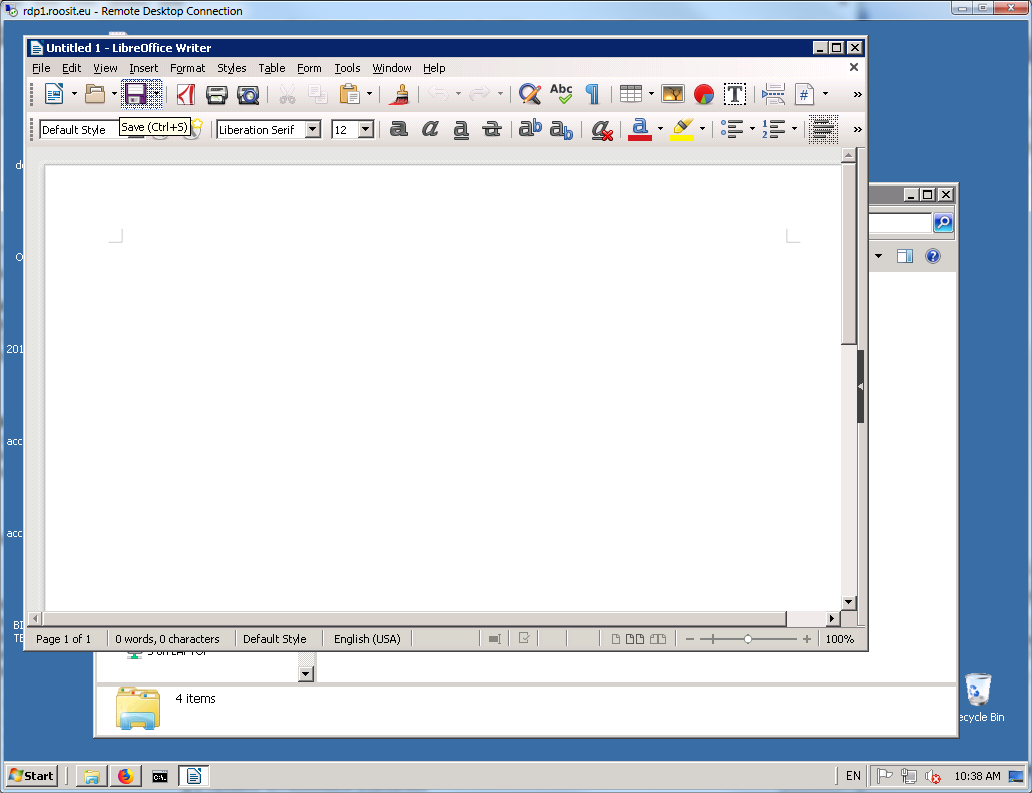The width and height of the screenshot is (1032, 793).
Task: Click the New document icon
Action: click(x=53, y=94)
